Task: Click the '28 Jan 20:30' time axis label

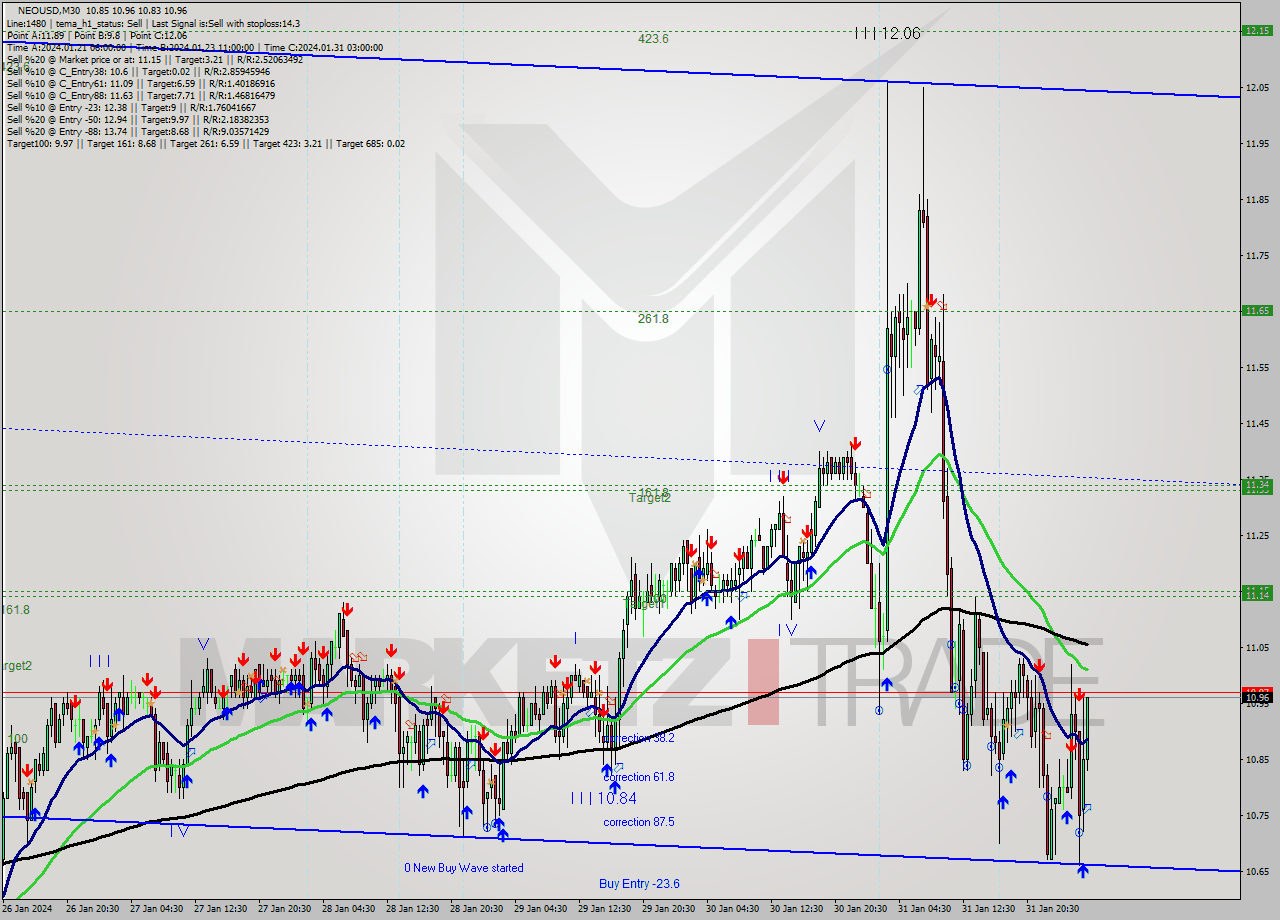Action: [477, 909]
